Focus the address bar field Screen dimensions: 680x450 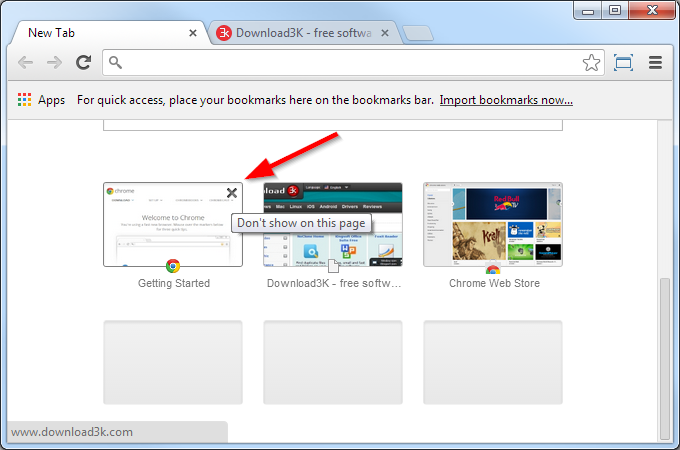point(353,63)
